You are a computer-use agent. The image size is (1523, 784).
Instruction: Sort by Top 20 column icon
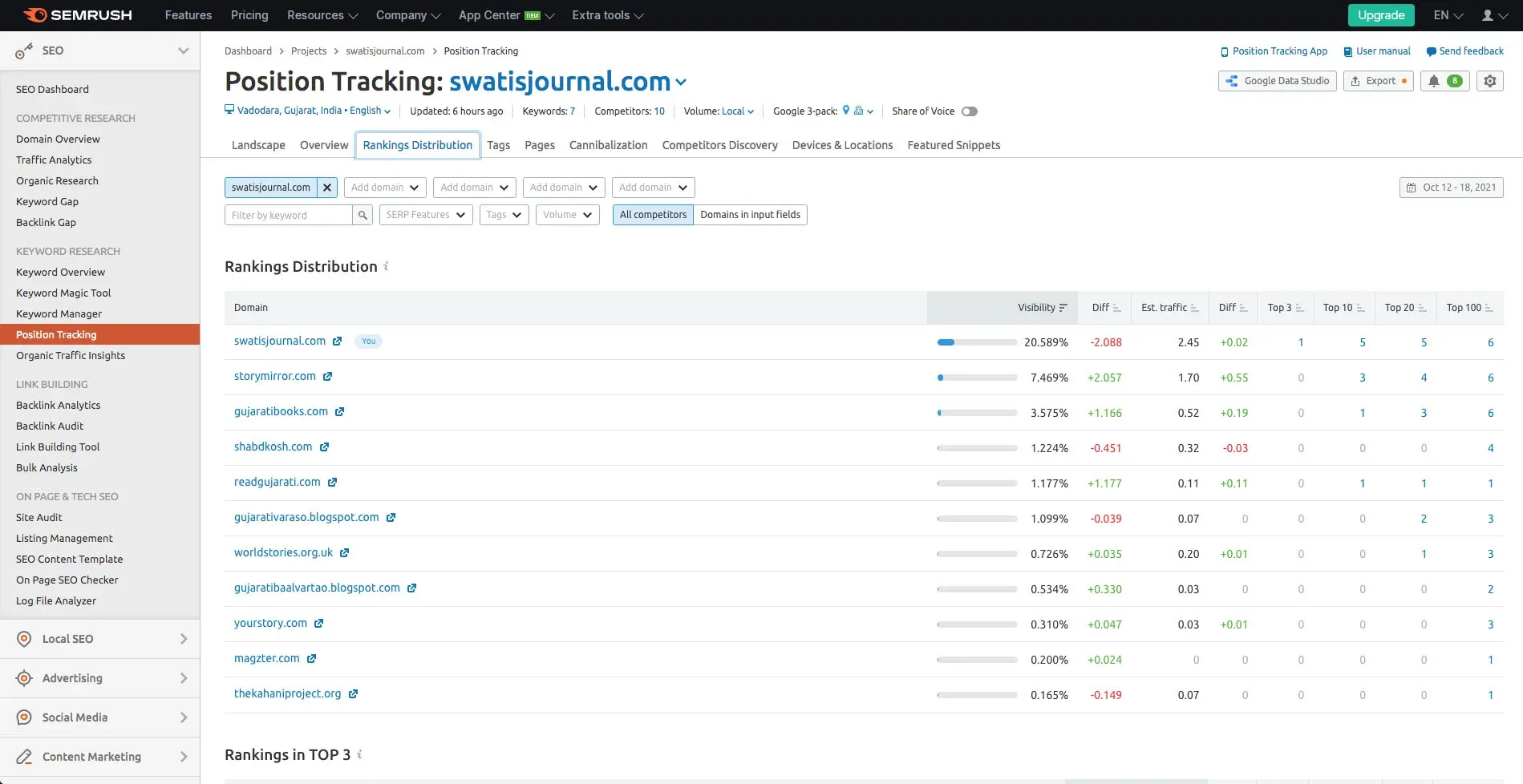pos(1422,308)
